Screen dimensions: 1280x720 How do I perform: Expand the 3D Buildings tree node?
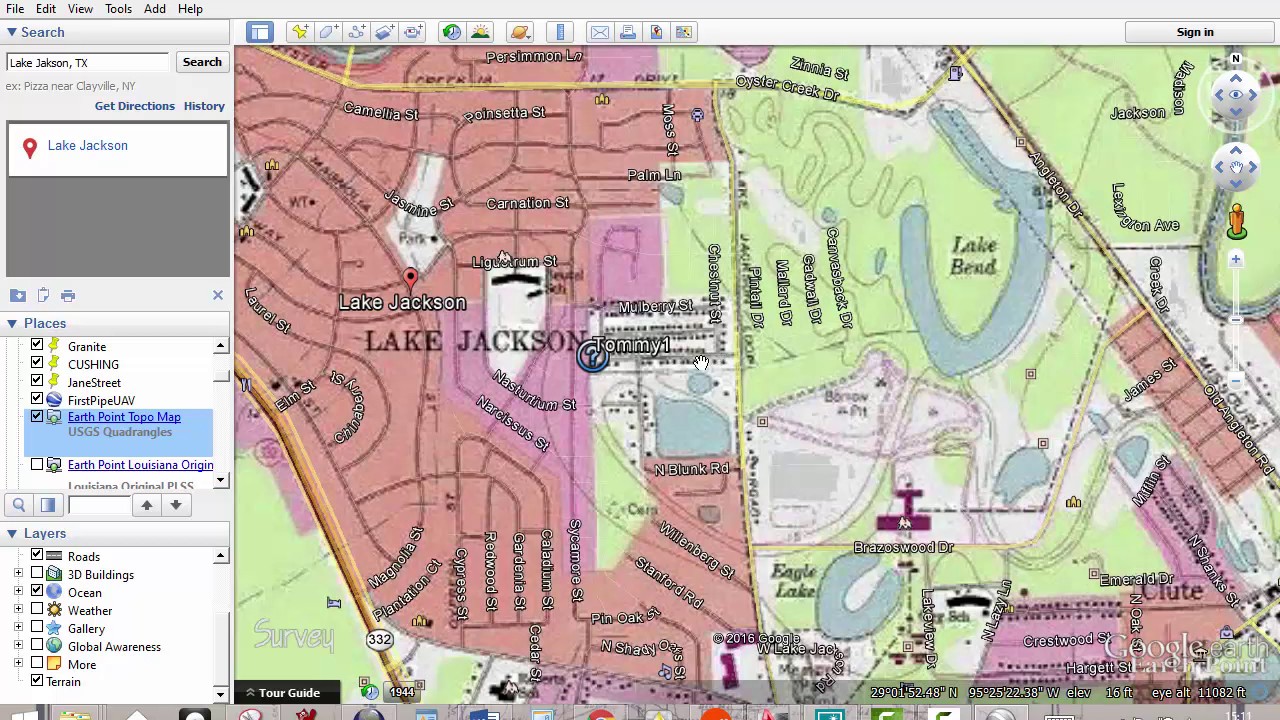click(18, 573)
